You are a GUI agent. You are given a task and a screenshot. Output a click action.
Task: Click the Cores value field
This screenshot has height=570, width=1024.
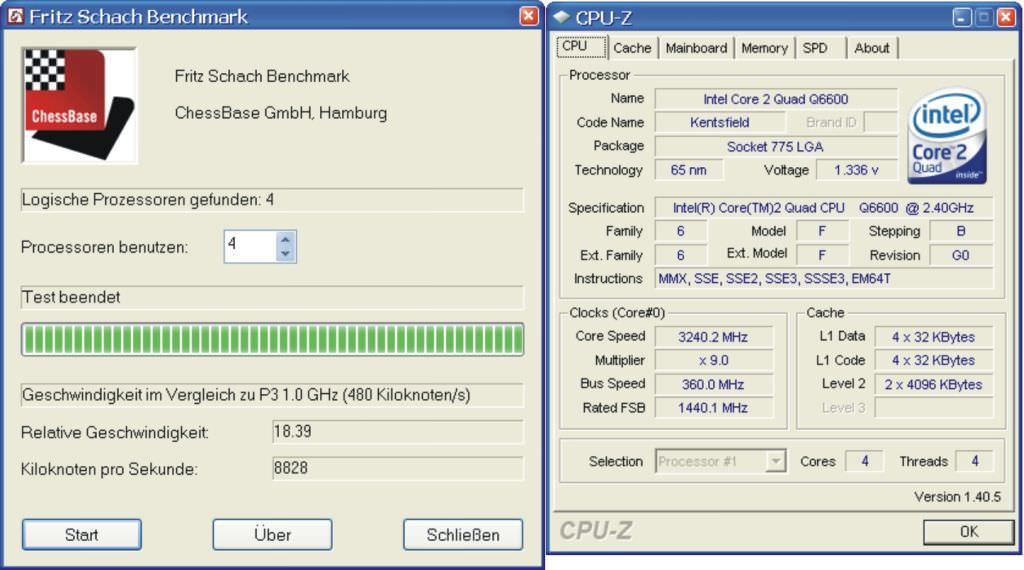pyautogui.click(x=864, y=461)
